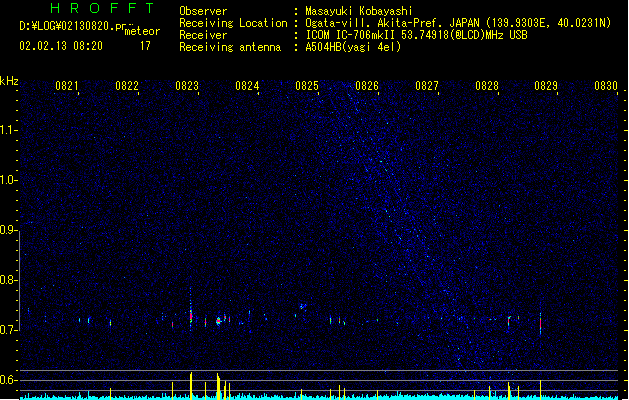Click the Receiving antenna label
Screen dimensions: 629x400
[230, 47]
